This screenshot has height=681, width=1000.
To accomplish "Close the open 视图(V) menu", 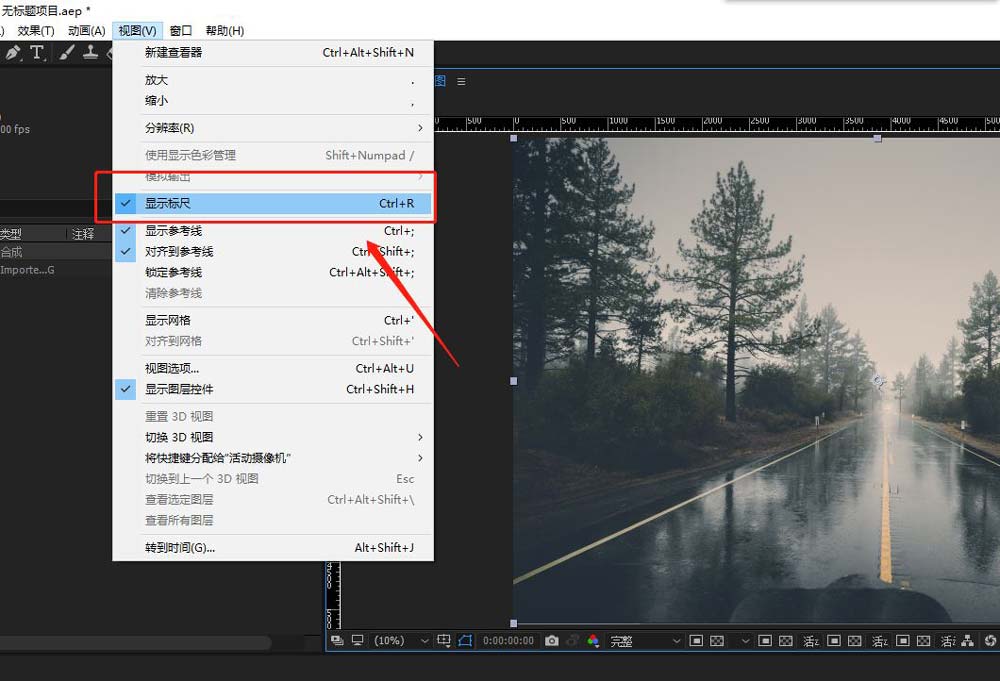I will click(138, 31).
